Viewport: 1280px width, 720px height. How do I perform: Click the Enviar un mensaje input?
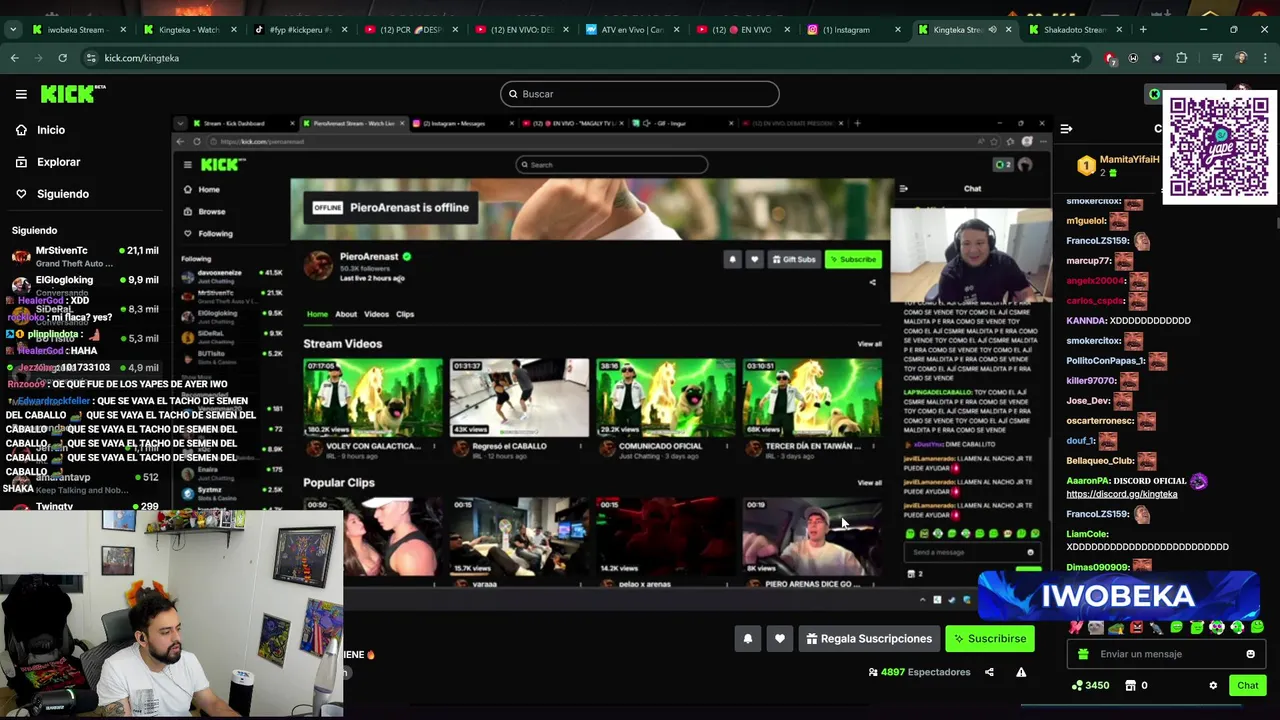(1165, 654)
